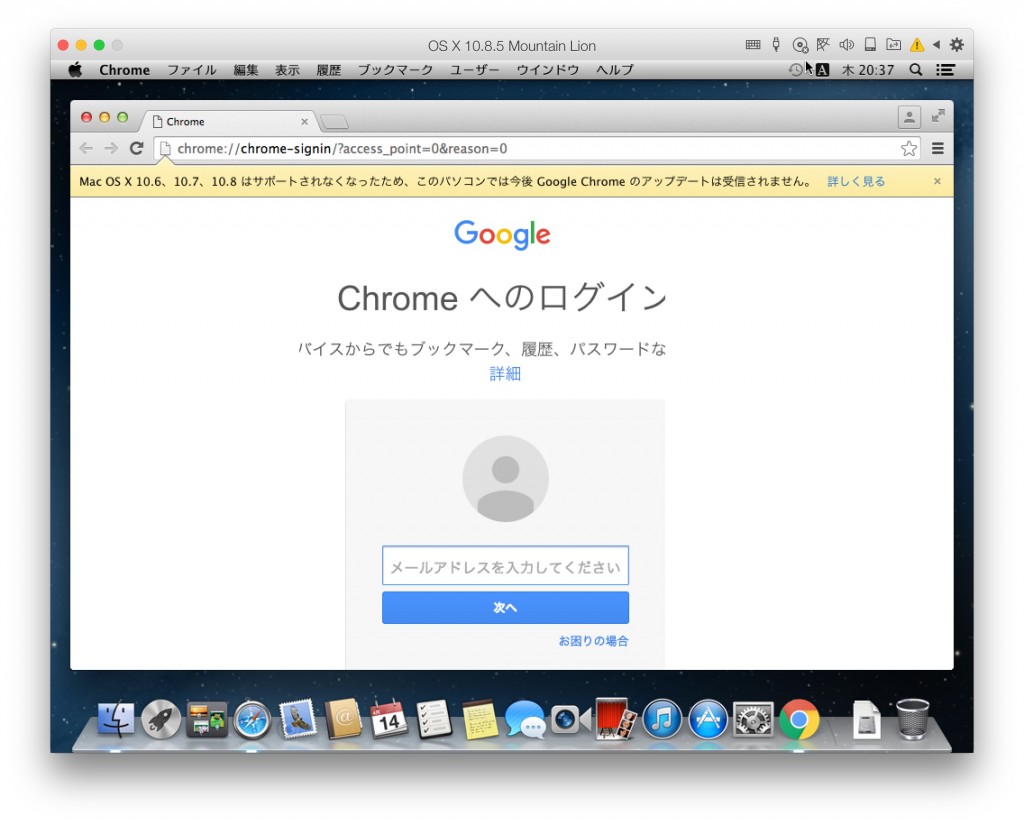Viewport: 1024px width, 825px height.
Task: Click the Chrome reload page icon
Action: click(136, 148)
